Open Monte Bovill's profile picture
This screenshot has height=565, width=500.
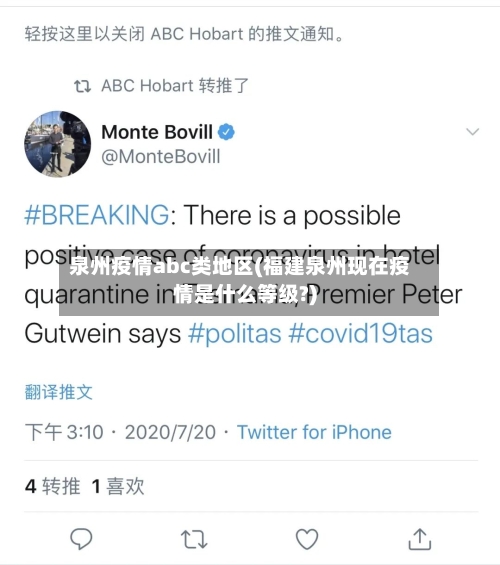(58, 144)
